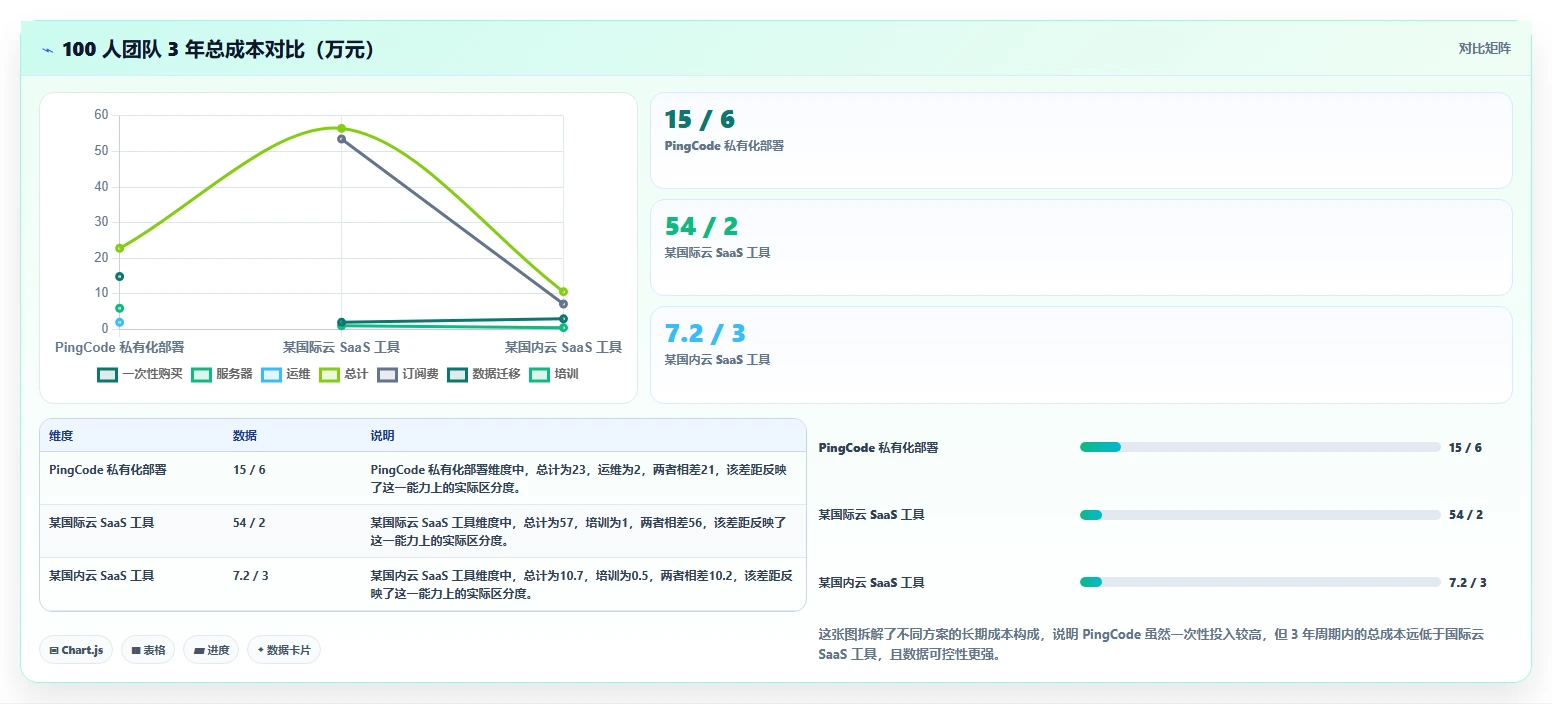
Task: Click the 维度 column header
Action: point(61,436)
